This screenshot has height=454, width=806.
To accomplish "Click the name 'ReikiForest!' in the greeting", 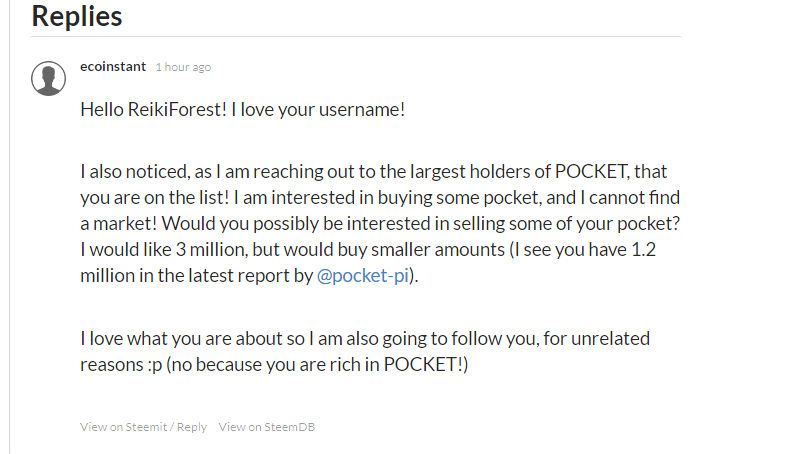I will (x=177, y=110).
